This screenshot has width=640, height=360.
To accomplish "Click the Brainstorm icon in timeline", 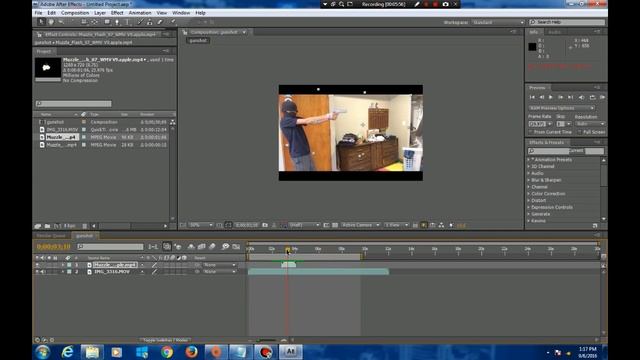I will point(225,246).
